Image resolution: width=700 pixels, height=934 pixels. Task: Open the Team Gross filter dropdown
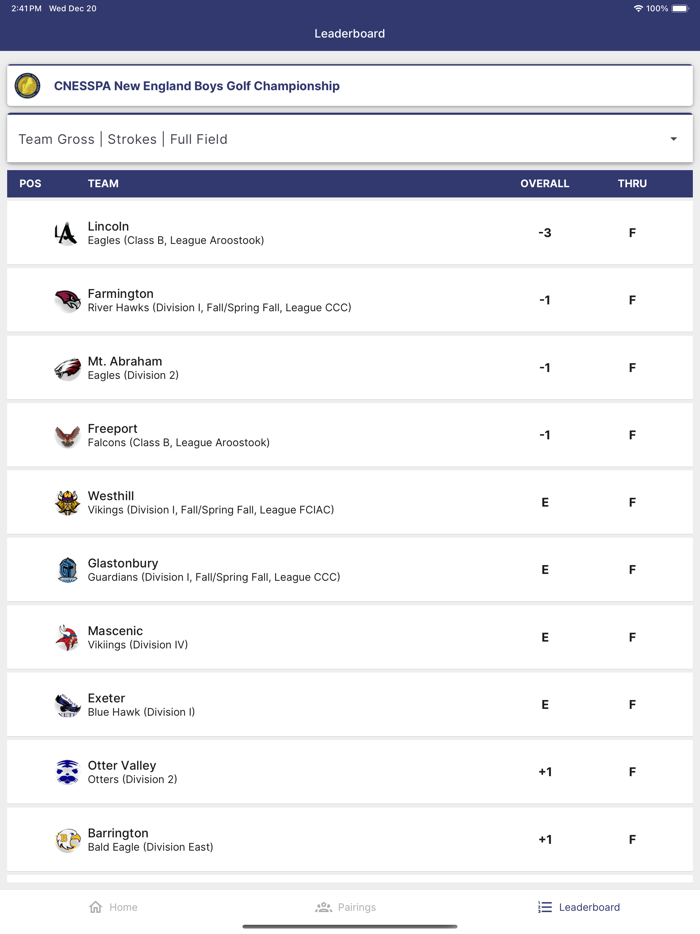point(56,139)
